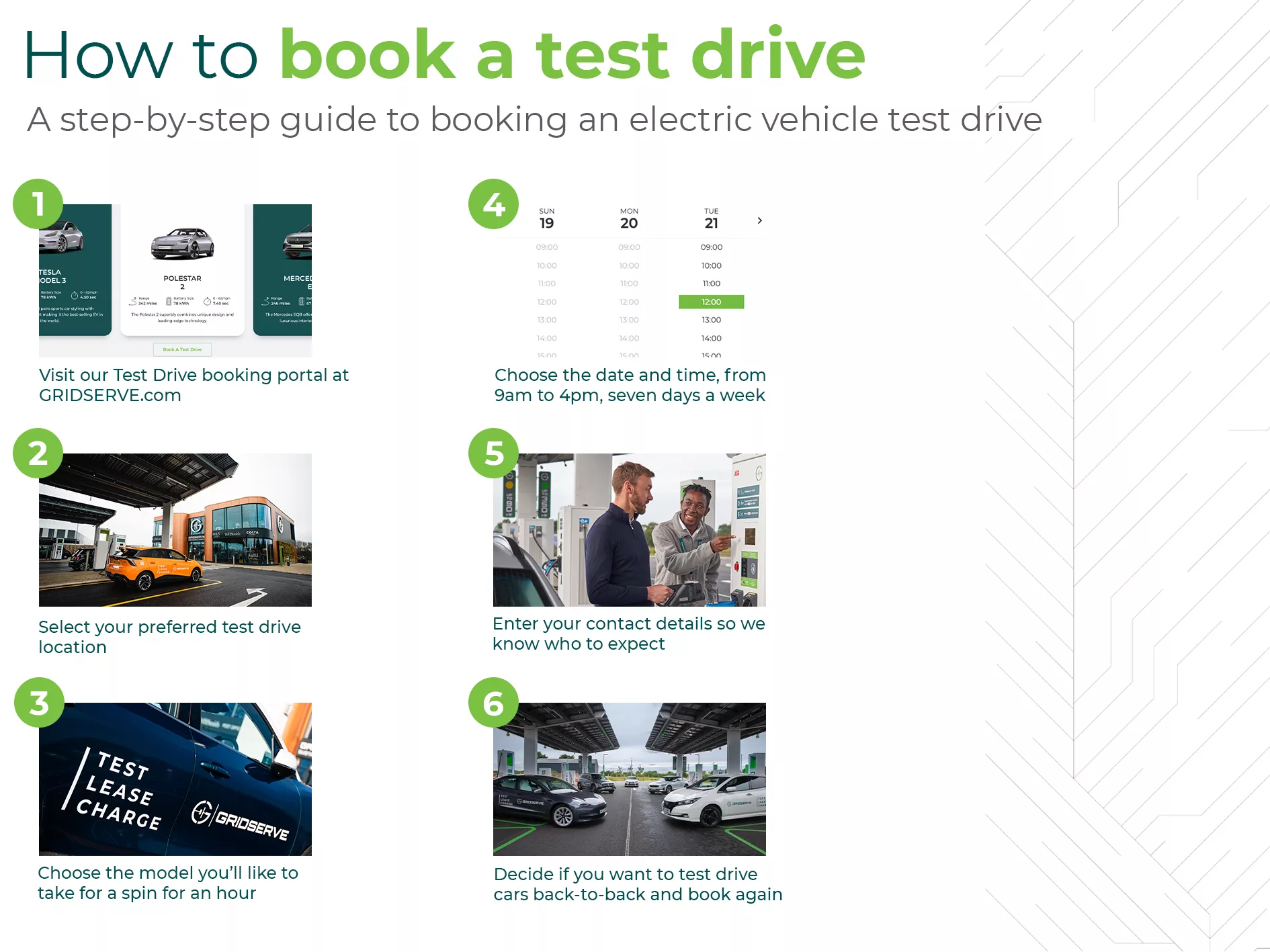Click the highlighted green 12:00 slot
This screenshot has width=1270, height=952.
712,302
